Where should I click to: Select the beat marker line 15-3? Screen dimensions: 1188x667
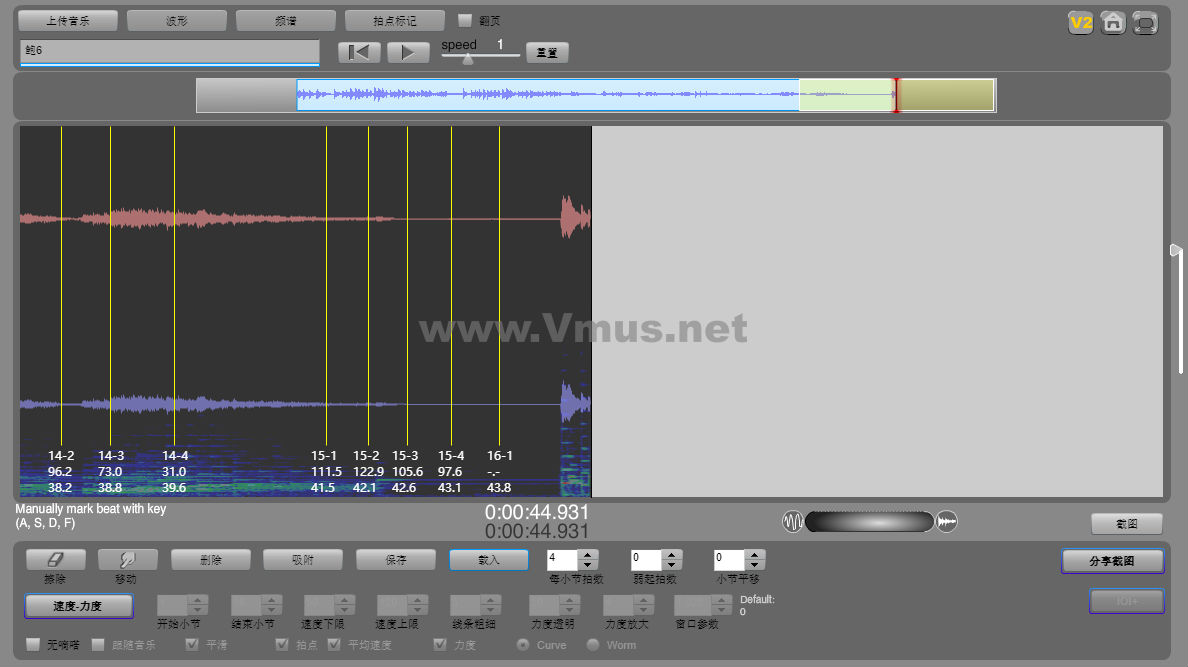408,288
